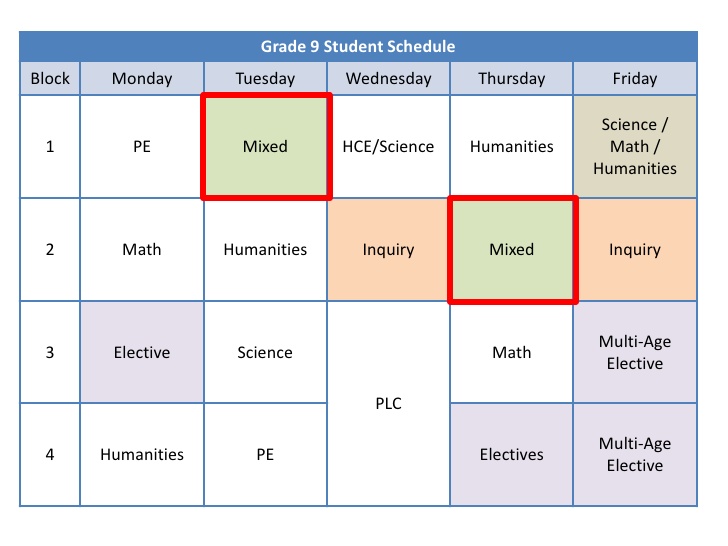The image size is (728, 546).
Task: Select the Block header cell
Action: (50, 78)
